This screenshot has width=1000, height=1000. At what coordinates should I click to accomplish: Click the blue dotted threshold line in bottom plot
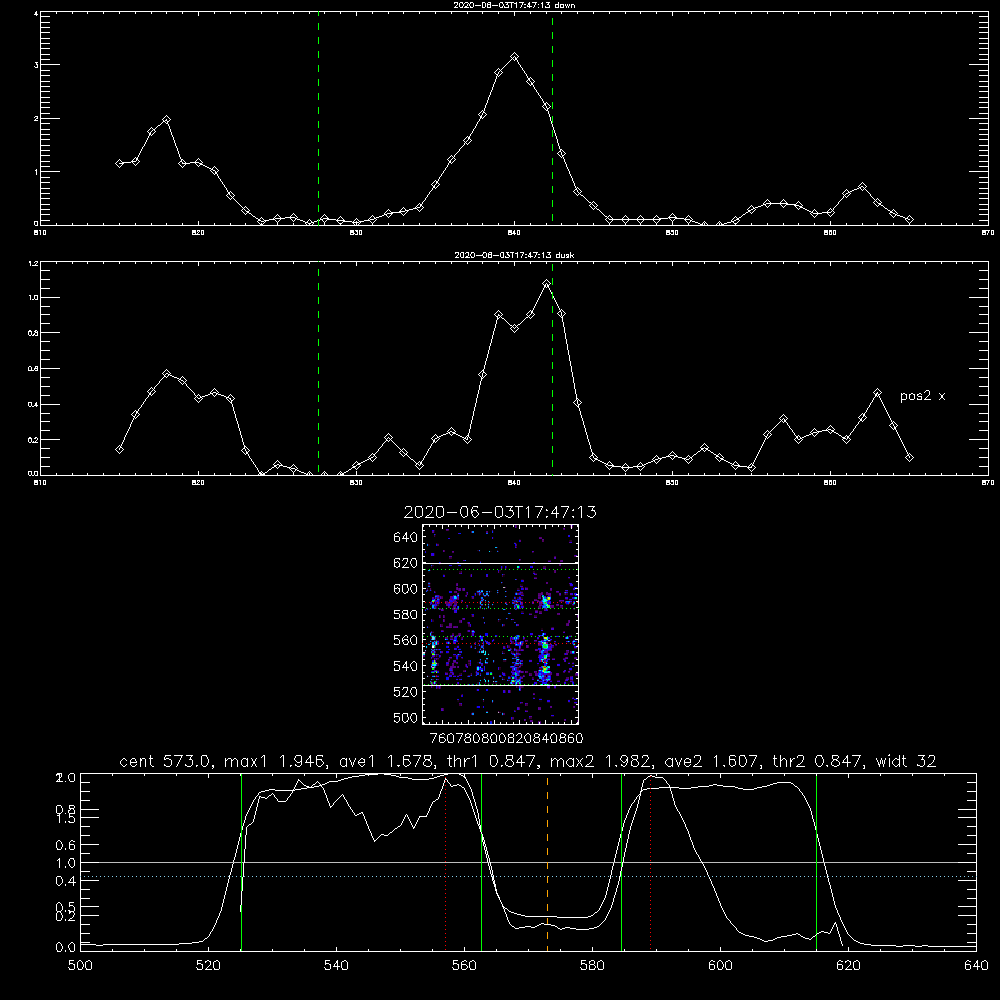coord(528,877)
